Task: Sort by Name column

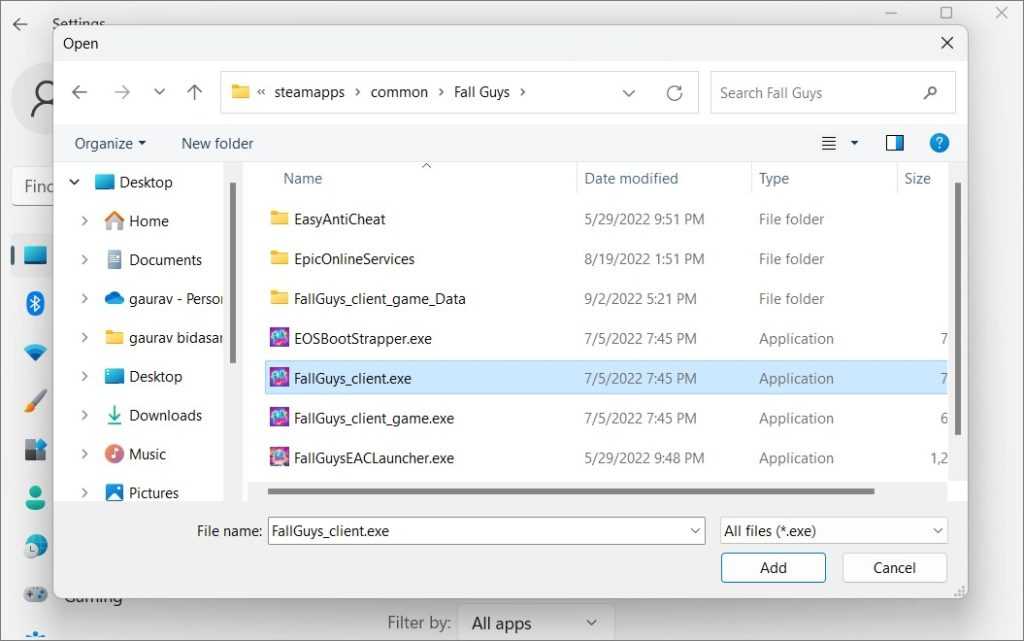Action: pos(302,178)
